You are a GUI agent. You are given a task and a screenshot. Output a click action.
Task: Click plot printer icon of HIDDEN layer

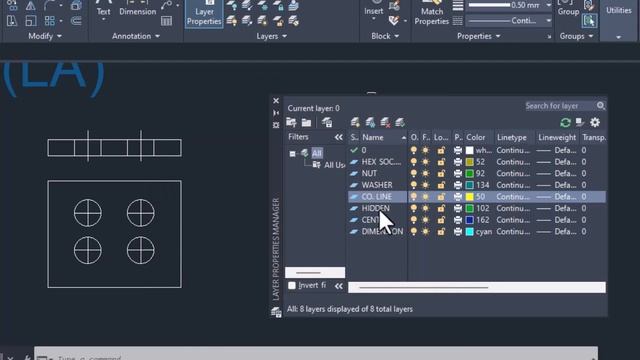pos(458,209)
